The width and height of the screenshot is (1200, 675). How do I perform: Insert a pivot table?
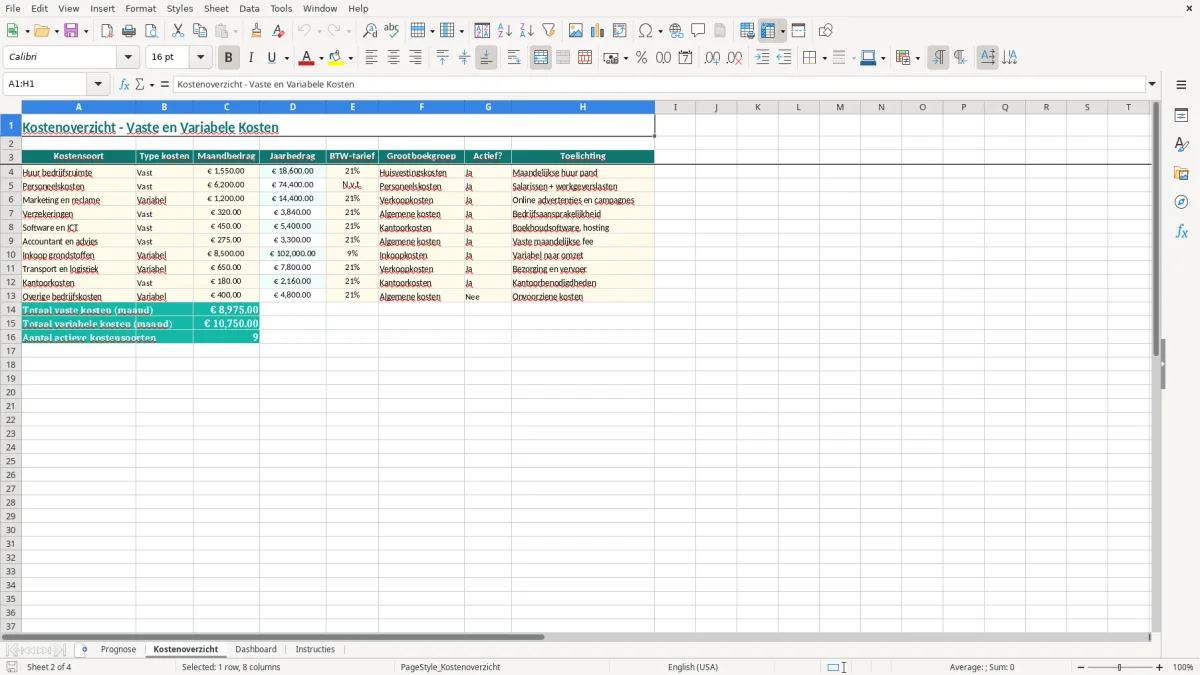pyautogui.click(x=620, y=31)
